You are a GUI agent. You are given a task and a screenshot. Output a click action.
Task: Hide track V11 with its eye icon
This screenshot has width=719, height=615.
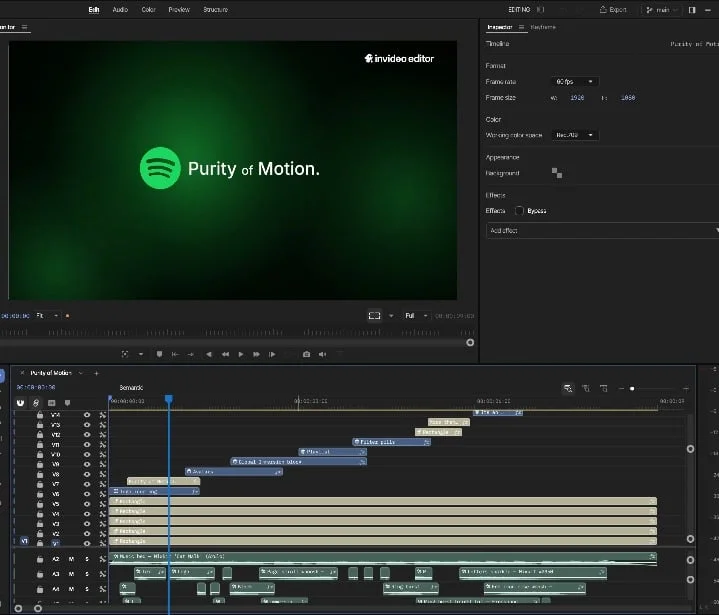pos(87,444)
